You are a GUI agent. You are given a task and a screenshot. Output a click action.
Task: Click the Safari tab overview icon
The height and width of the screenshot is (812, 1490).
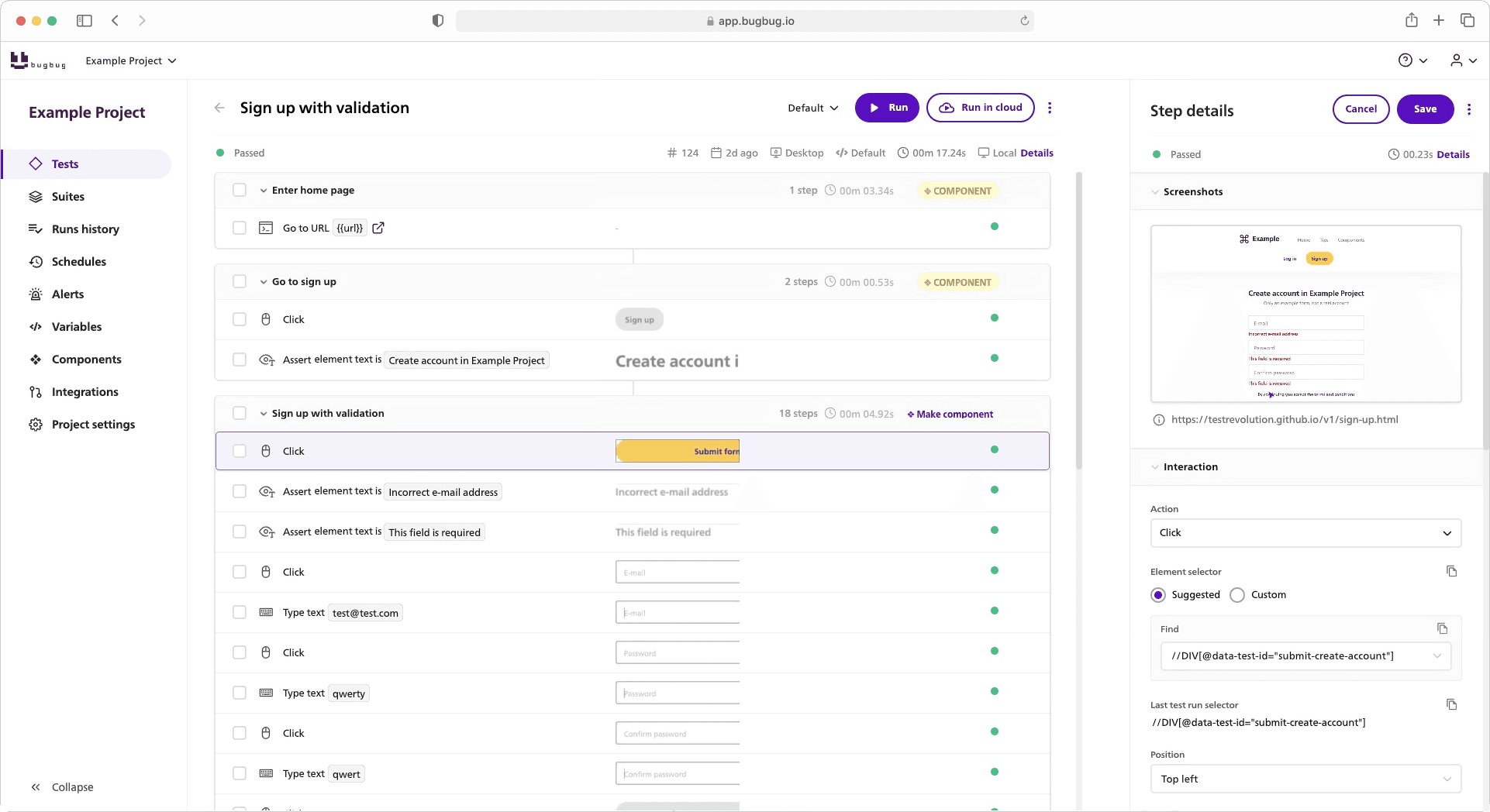pos(1468,20)
